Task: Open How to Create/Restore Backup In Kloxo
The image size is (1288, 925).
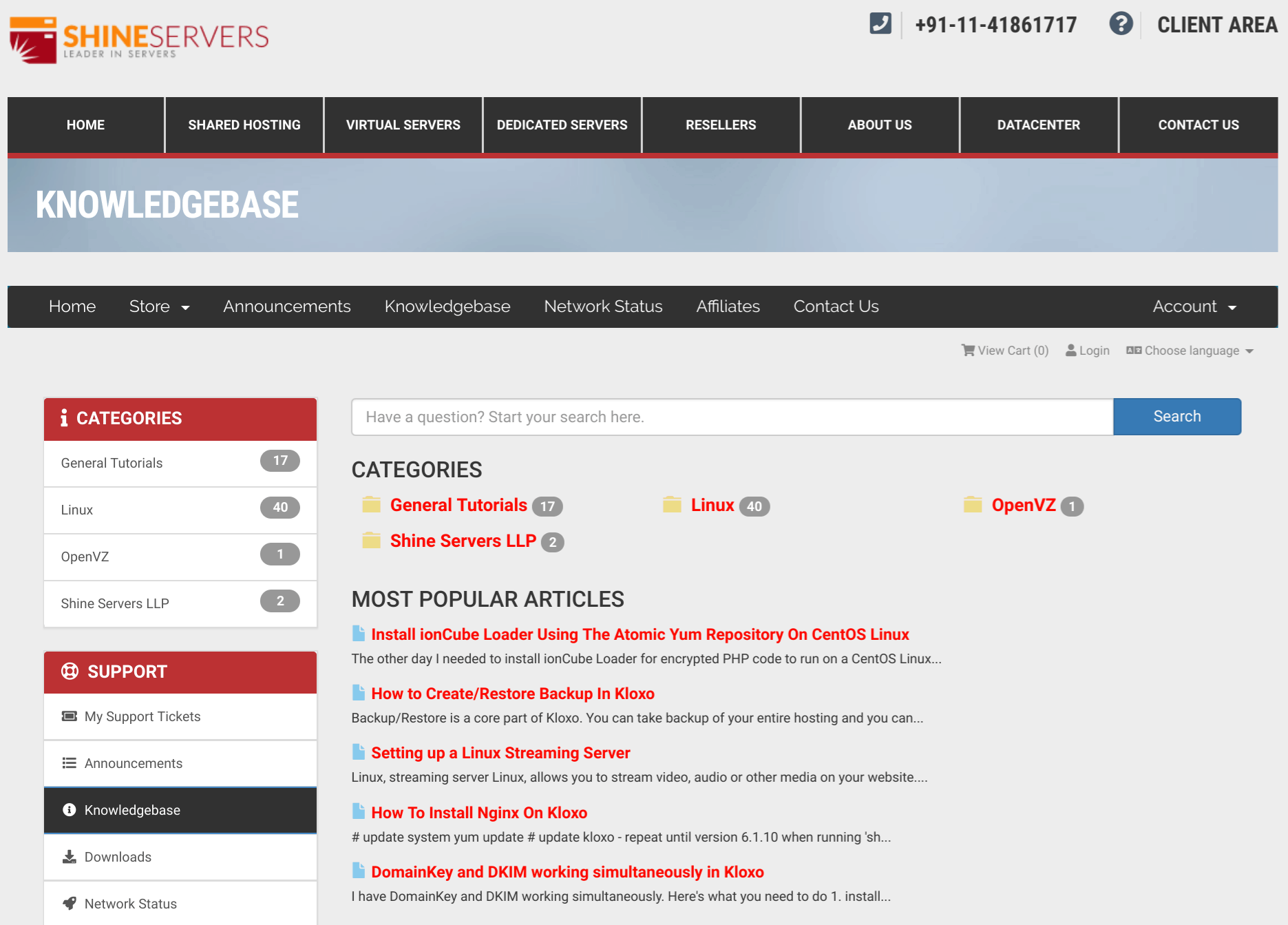Action: tap(513, 694)
